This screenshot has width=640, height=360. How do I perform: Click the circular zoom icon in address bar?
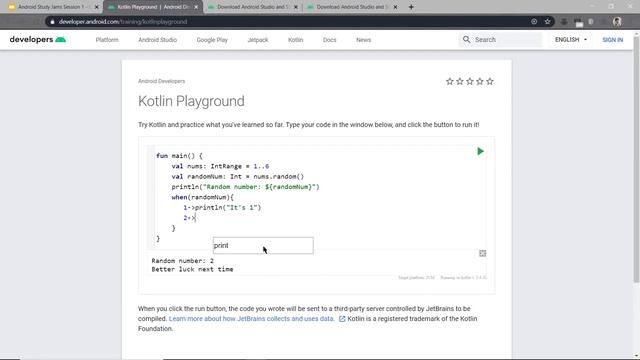[534, 22]
